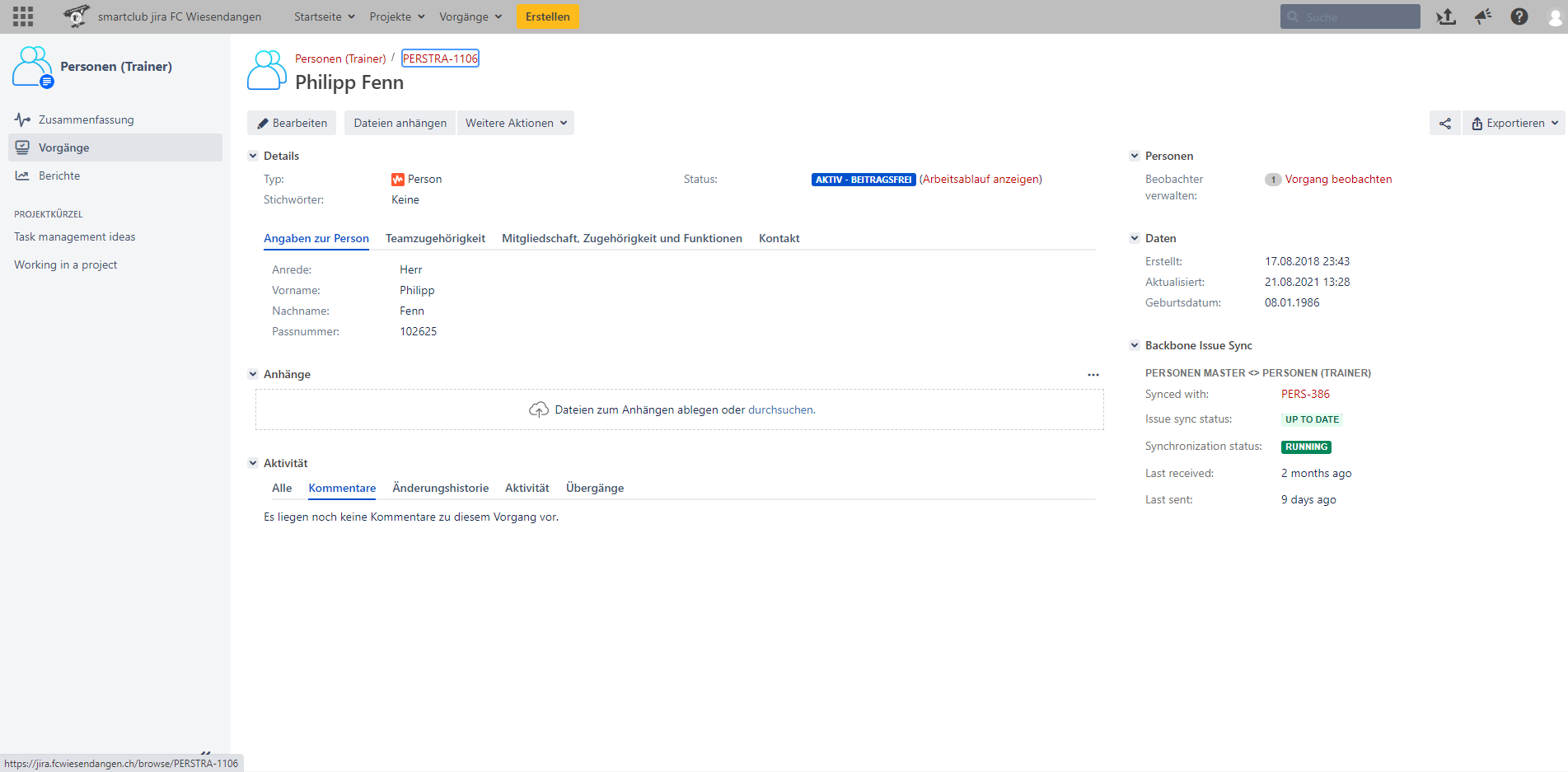This screenshot has width=1568, height=772.
Task: Open attachments options three-dot menu
Action: click(x=1093, y=375)
